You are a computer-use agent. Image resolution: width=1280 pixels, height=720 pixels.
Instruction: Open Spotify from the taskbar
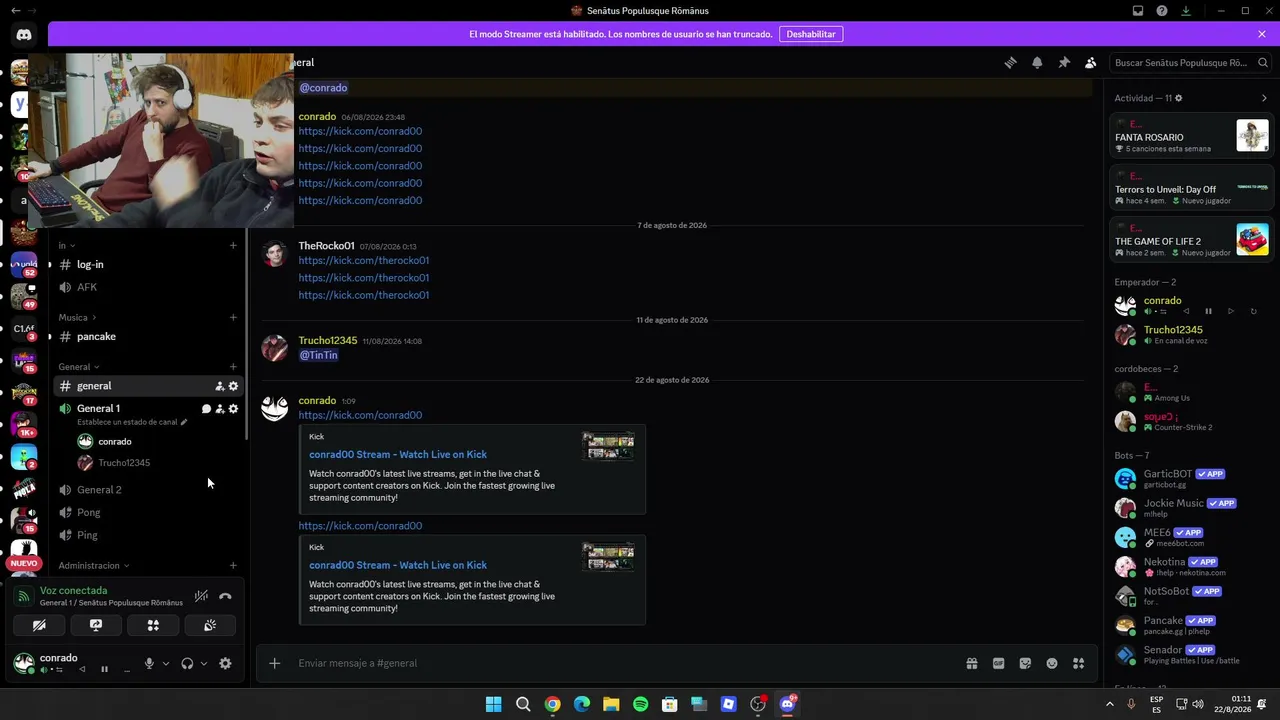(640, 704)
